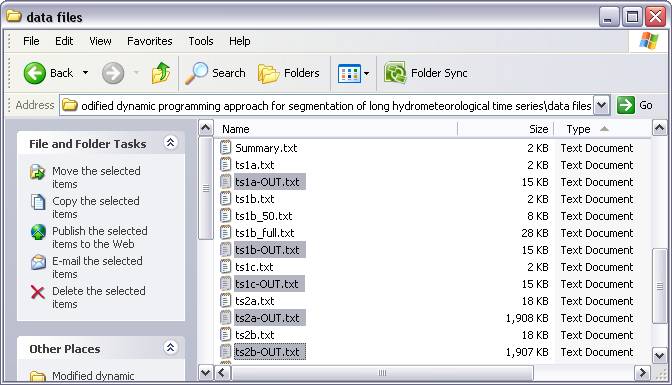Select the file ts1b_50.txt
Screen dimensions: 672x385
pos(264,216)
